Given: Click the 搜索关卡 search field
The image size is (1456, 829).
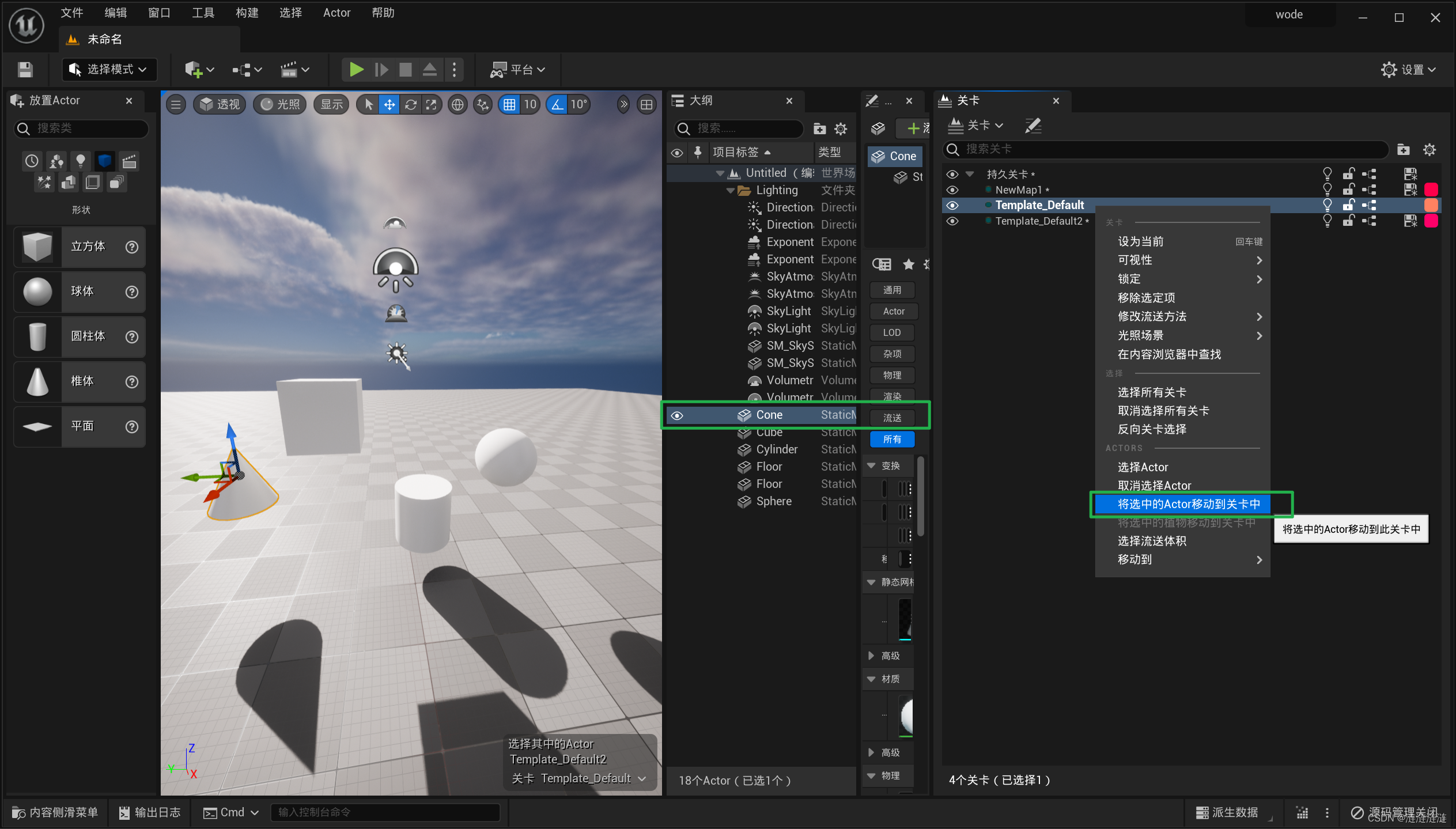Looking at the screenshot, I should [x=1170, y=150].
